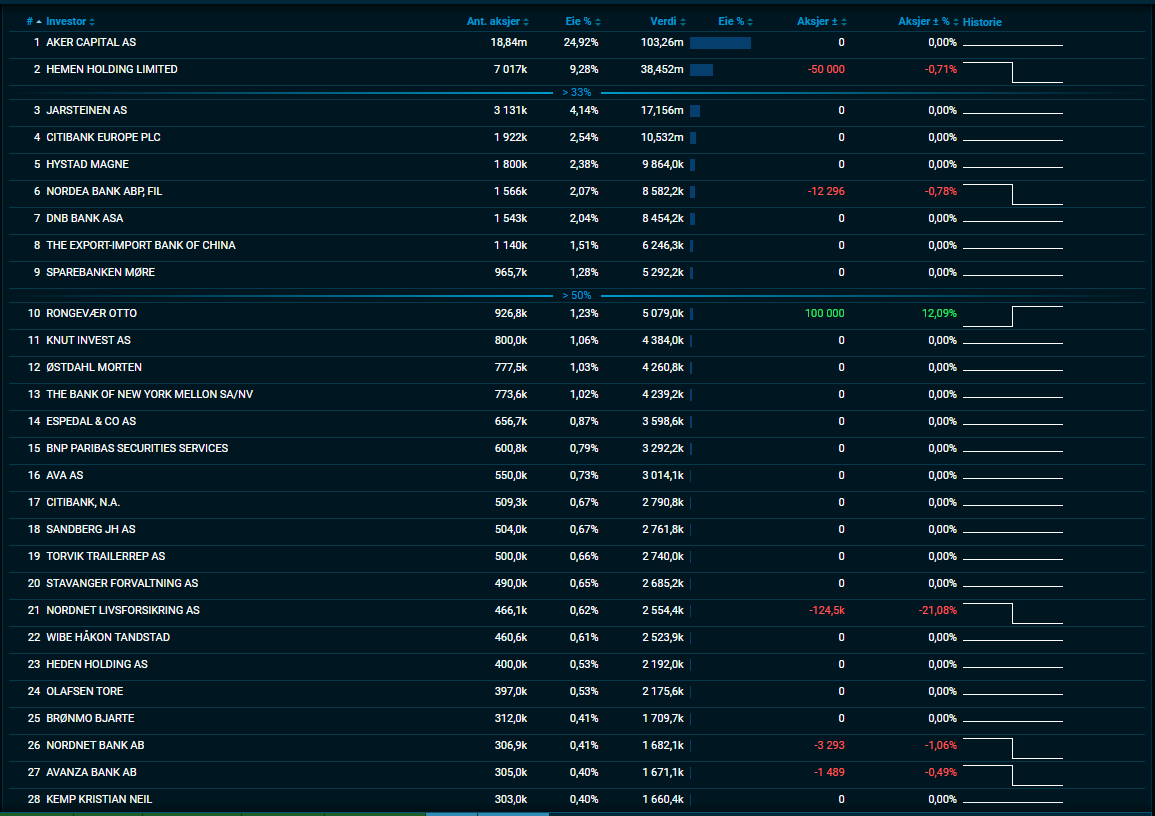Sort by the Ant. aksjer column header
The width and height of the screenshot is (1155, 816).
tap(497, 21)
